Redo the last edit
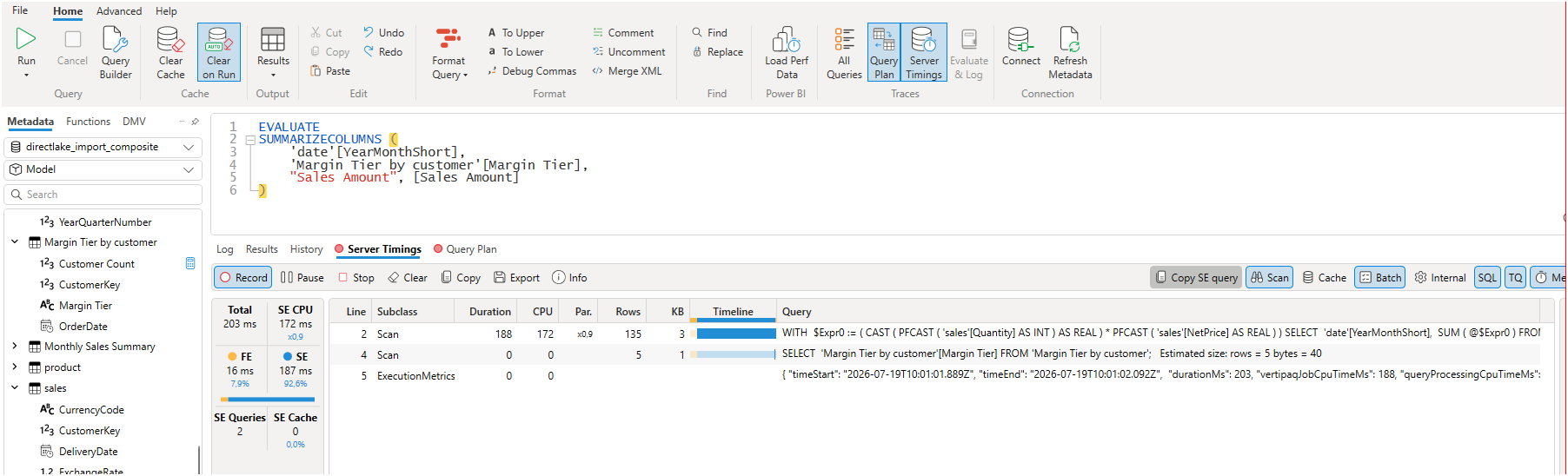Screen dimensions: 1568x476 [x=383, y=52]
